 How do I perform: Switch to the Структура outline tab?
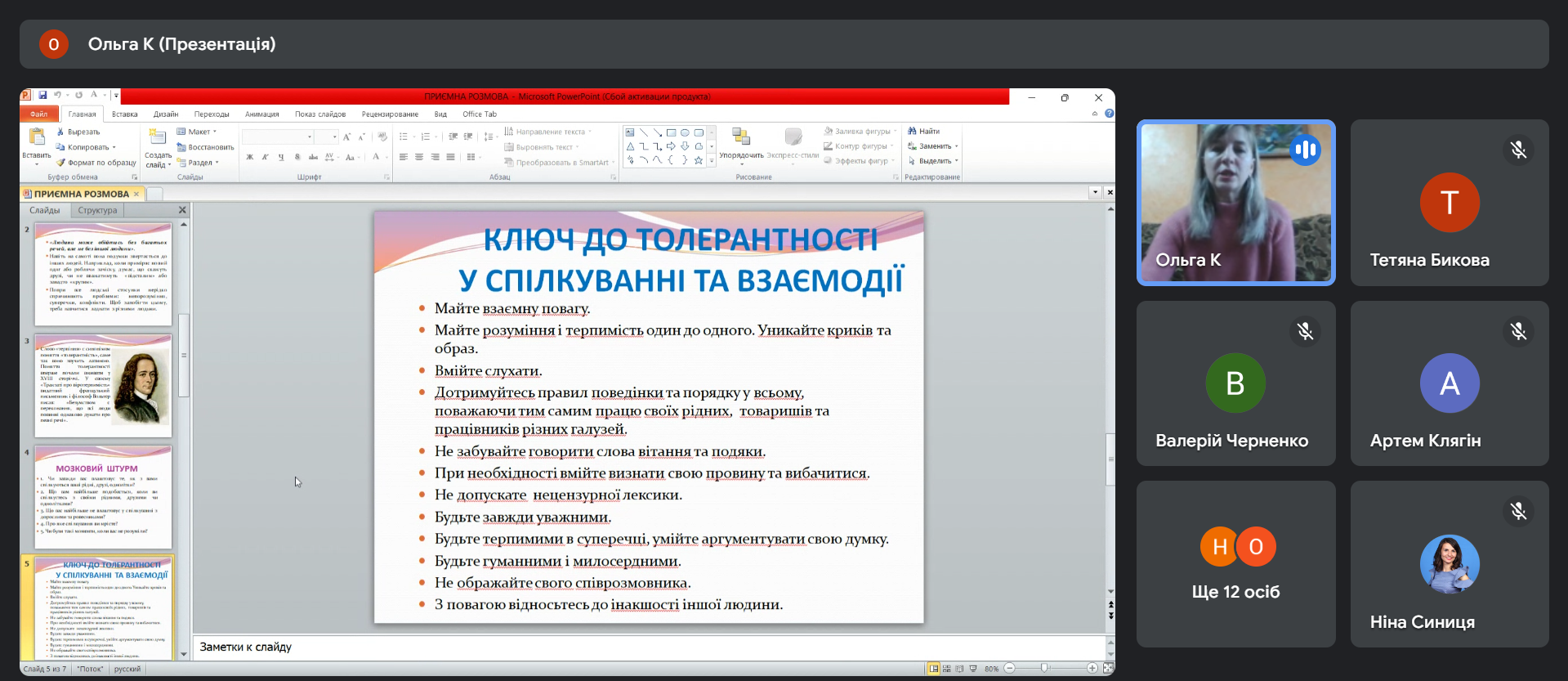point(97,211)
